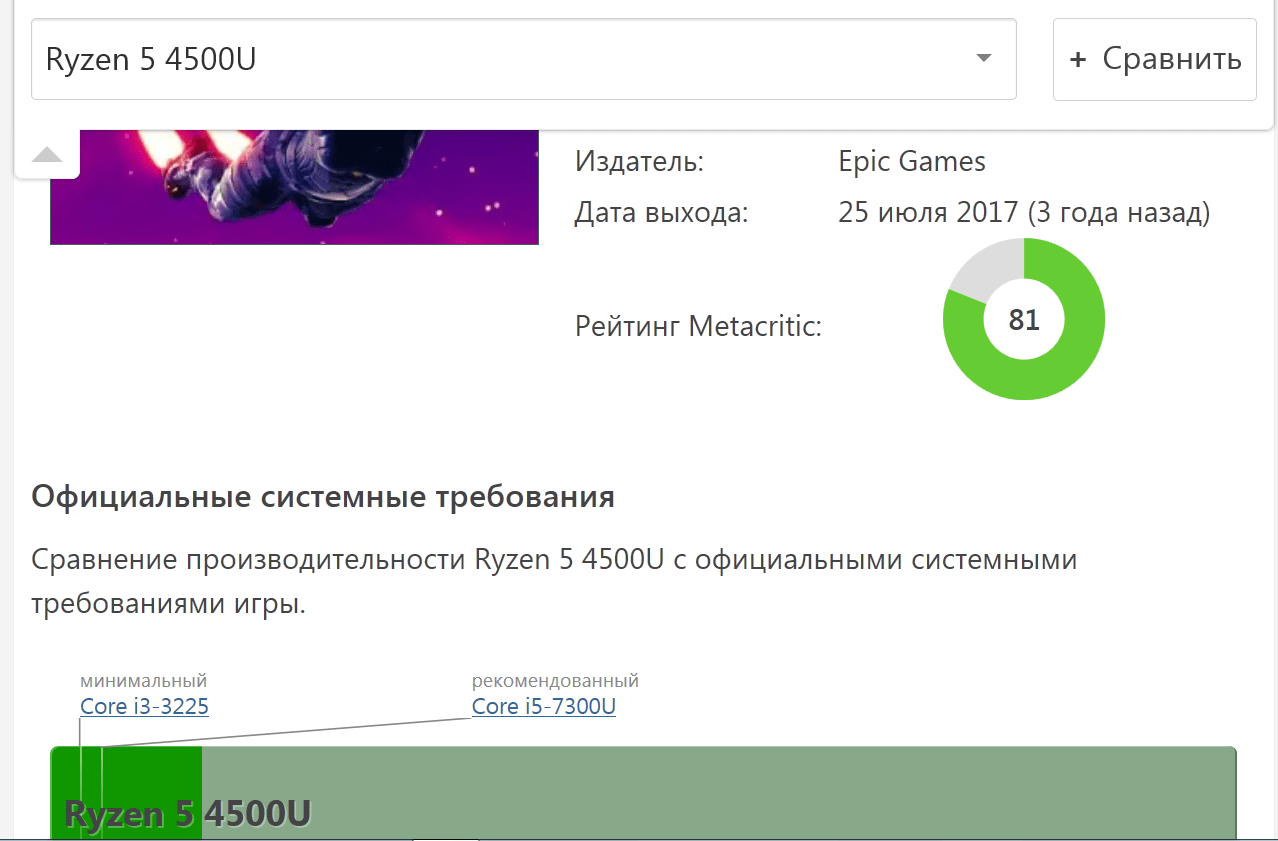Image resolution: width=1278 pixels, height=841 pixels.
Task: Open the Core i3-3225 link
Action: click(x=144, y=707)
